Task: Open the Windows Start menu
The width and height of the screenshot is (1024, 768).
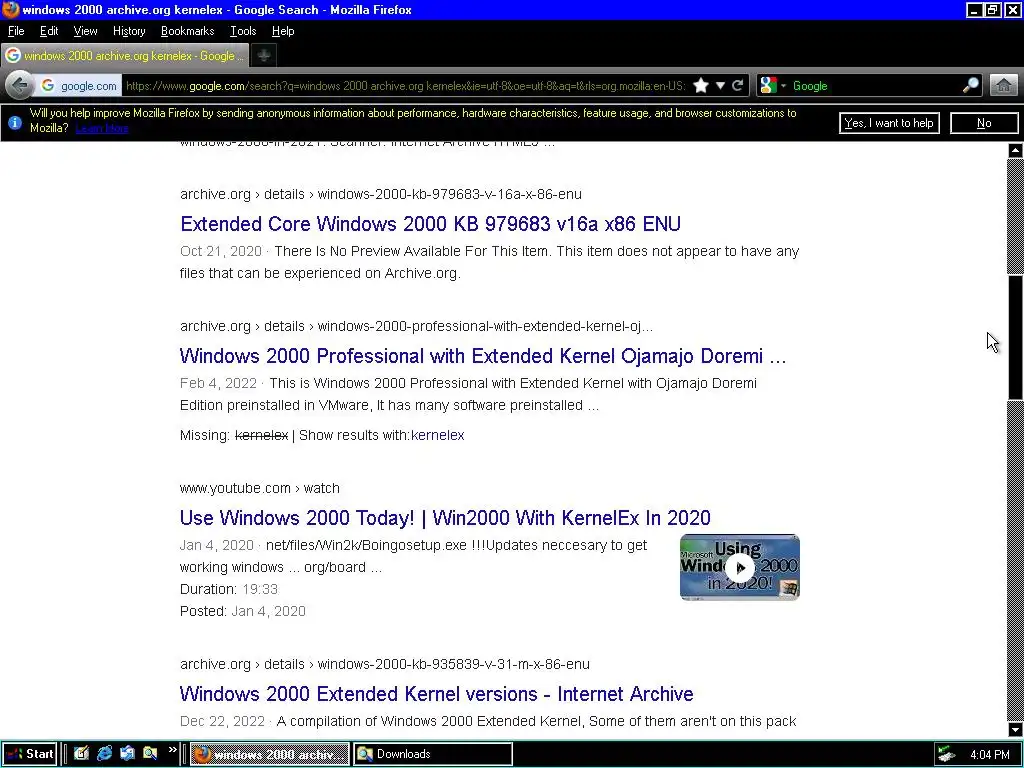Action: pos(29,754)
